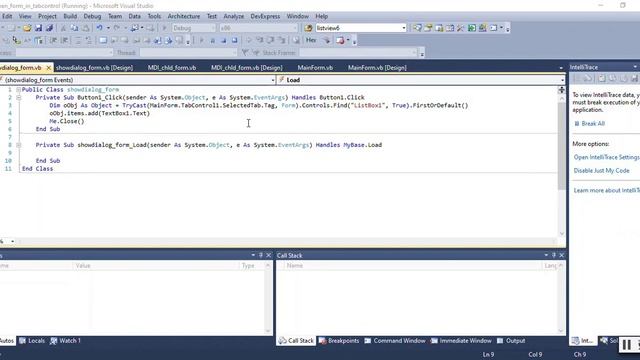Cut the selection with the scissors icon
Screen dimensions: 640x360
(x=63, y=28)
